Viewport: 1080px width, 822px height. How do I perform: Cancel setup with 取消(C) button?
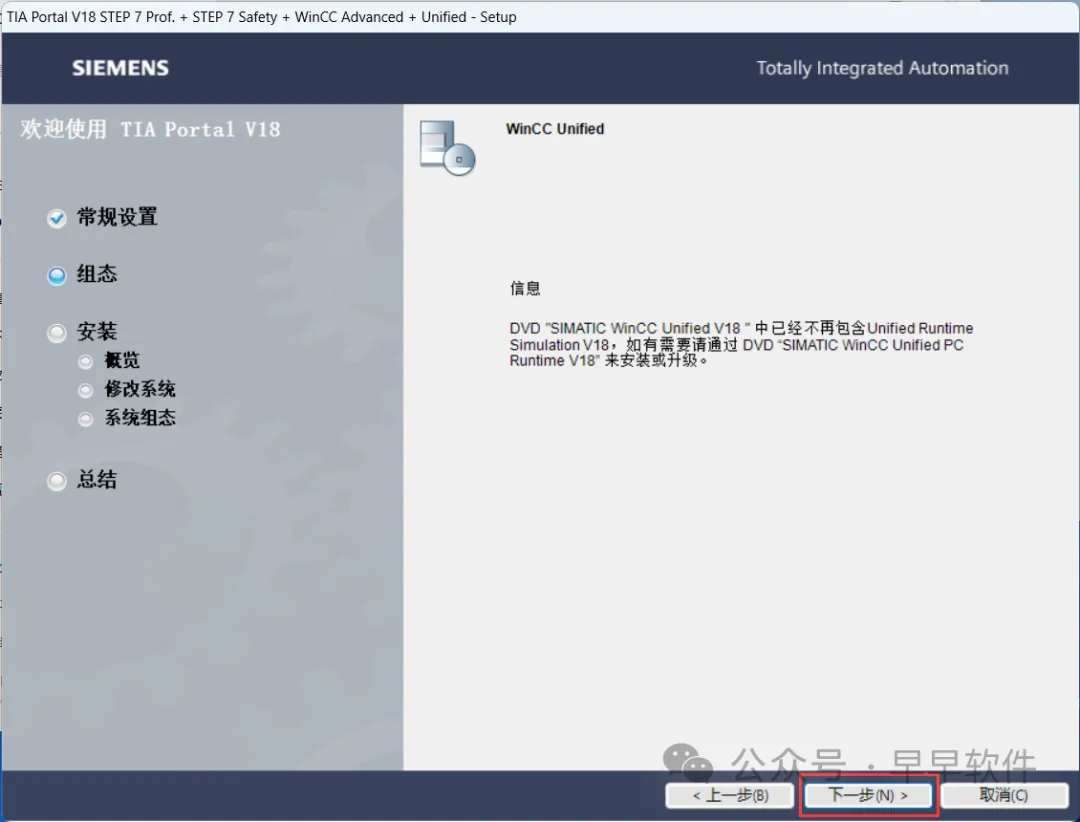[1004, 795]
